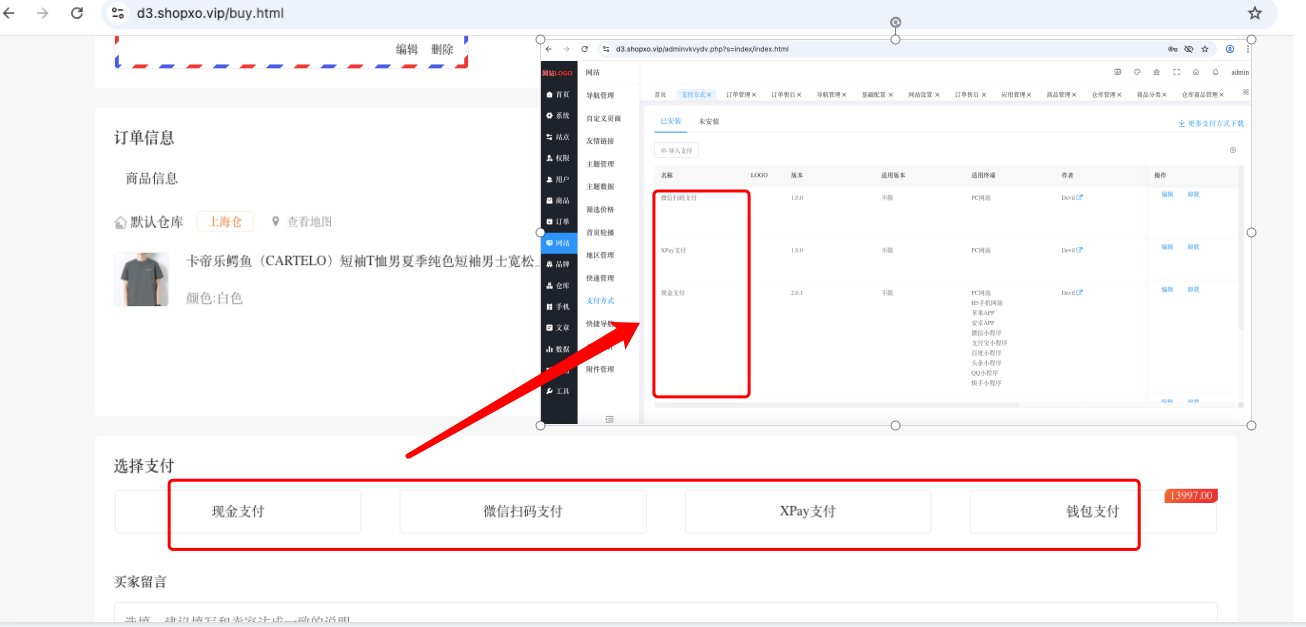Open the 基础配置 tab in admin tab bar
The width and height of the screenshot is (1306, 627).
pos(878,94)
